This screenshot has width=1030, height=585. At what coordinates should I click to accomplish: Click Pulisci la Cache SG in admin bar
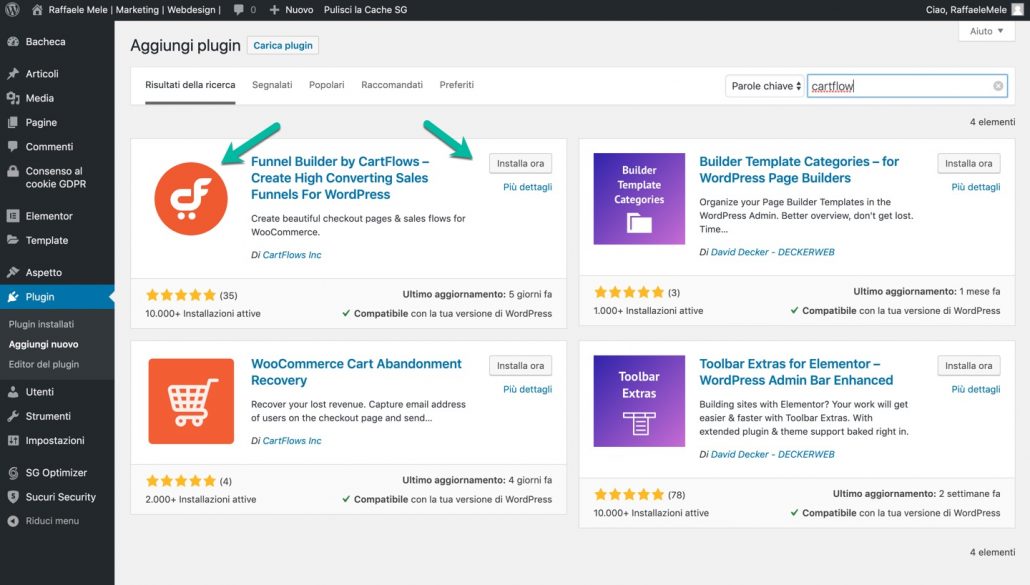365,10
